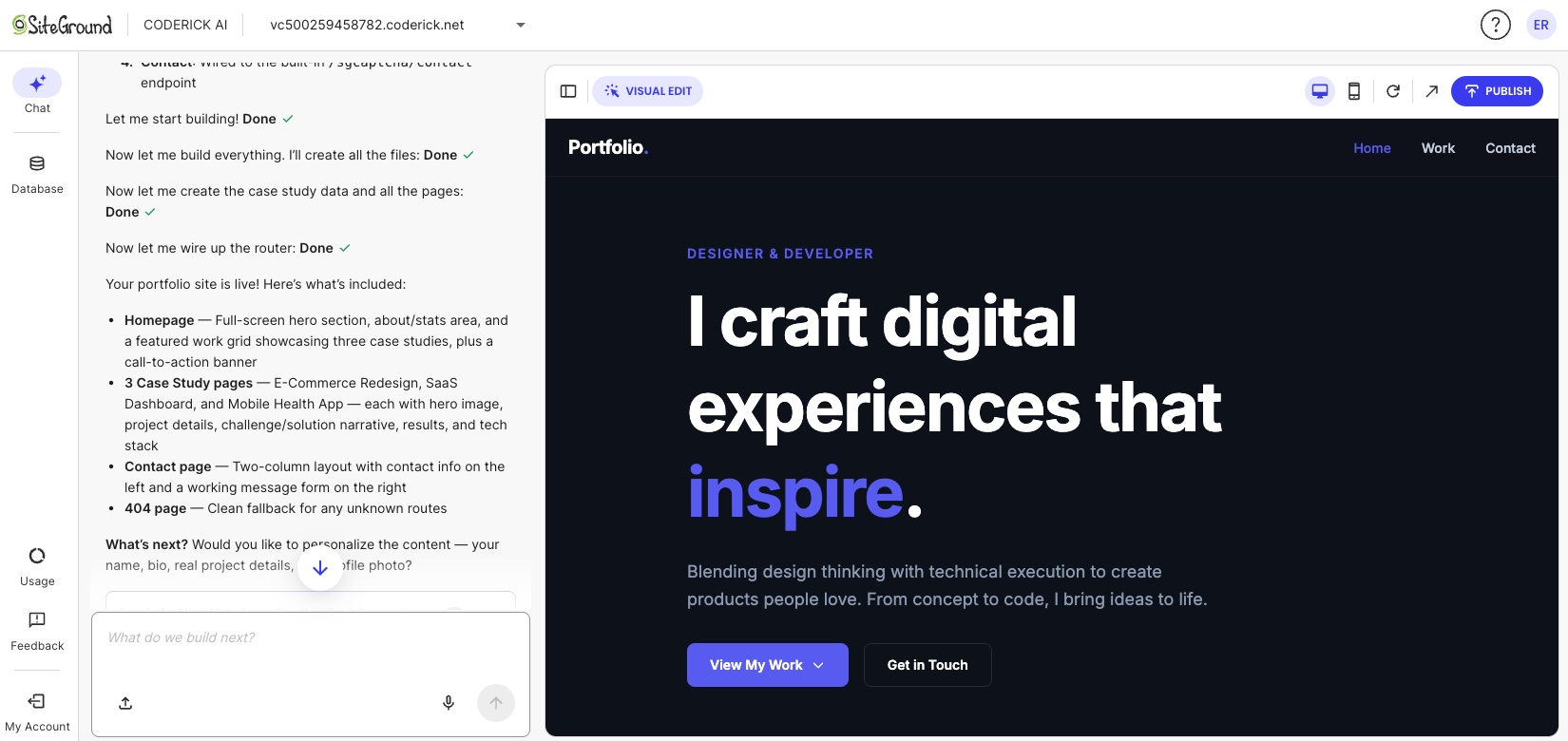
Task: Click the SiteGround logo
Action: (x=62, y=25)
